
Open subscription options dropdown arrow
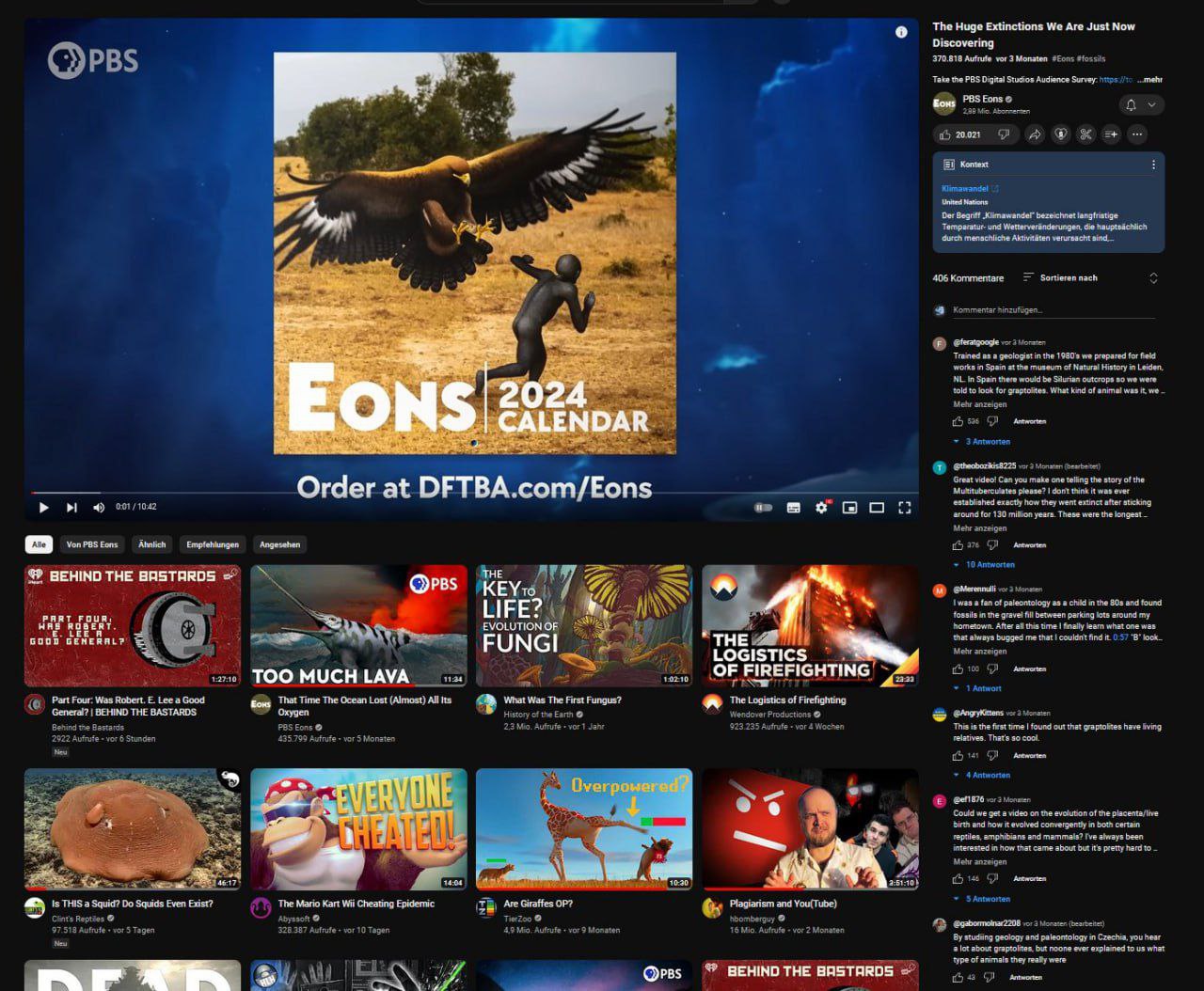pyautogui.click(x=1151, y=104)
